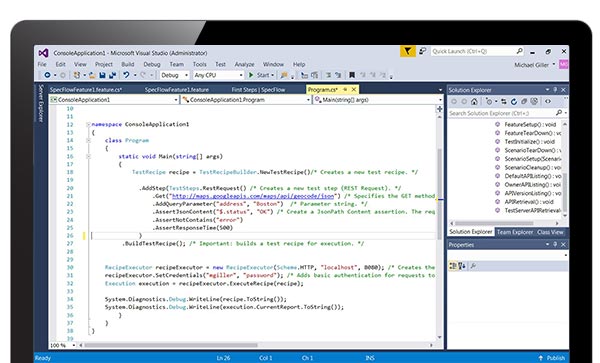The image size is (600, 363).
Task: Open Michael Giller account dropdown arrow
Action: click(x=554, y=65)
